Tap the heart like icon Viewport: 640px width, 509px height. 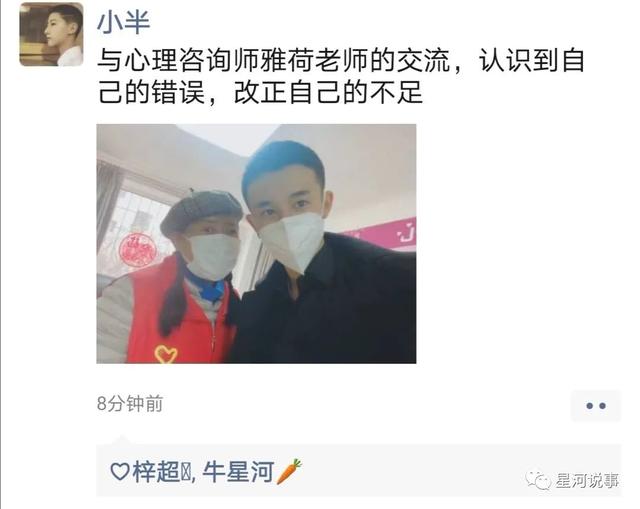click(120, 471)
